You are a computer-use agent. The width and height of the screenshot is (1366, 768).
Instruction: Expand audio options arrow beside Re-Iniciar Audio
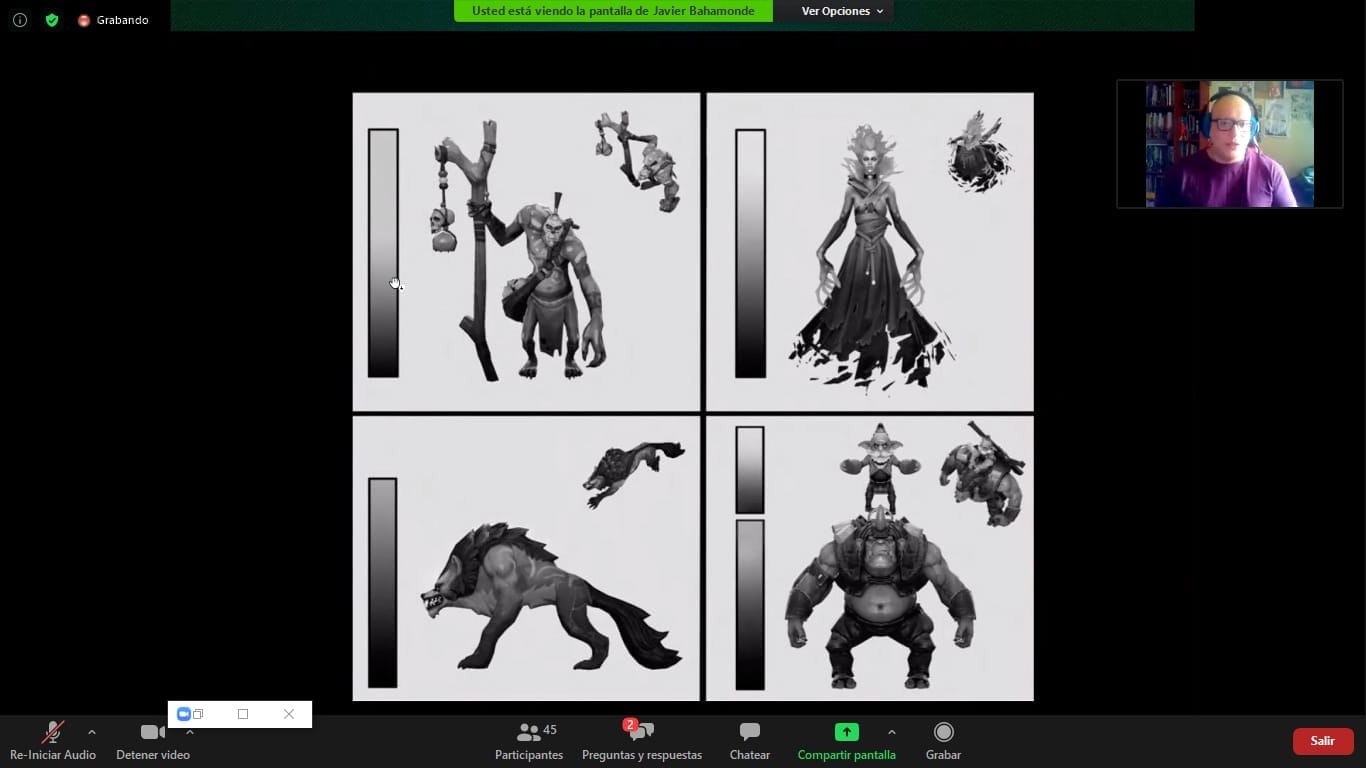pos(92,732)
